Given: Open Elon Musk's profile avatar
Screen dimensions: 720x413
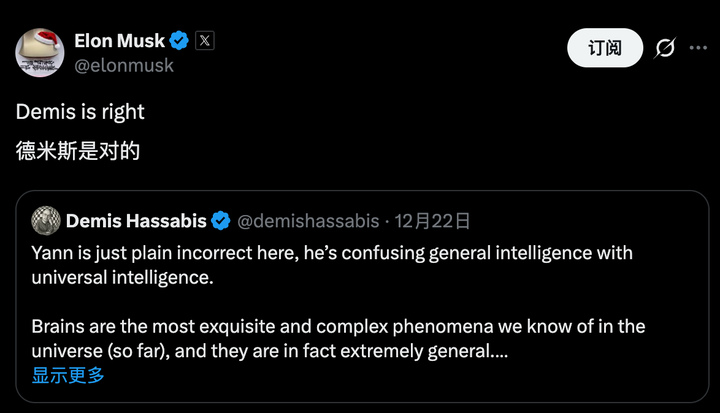Looking at the screenshot, I should [40, 51].
